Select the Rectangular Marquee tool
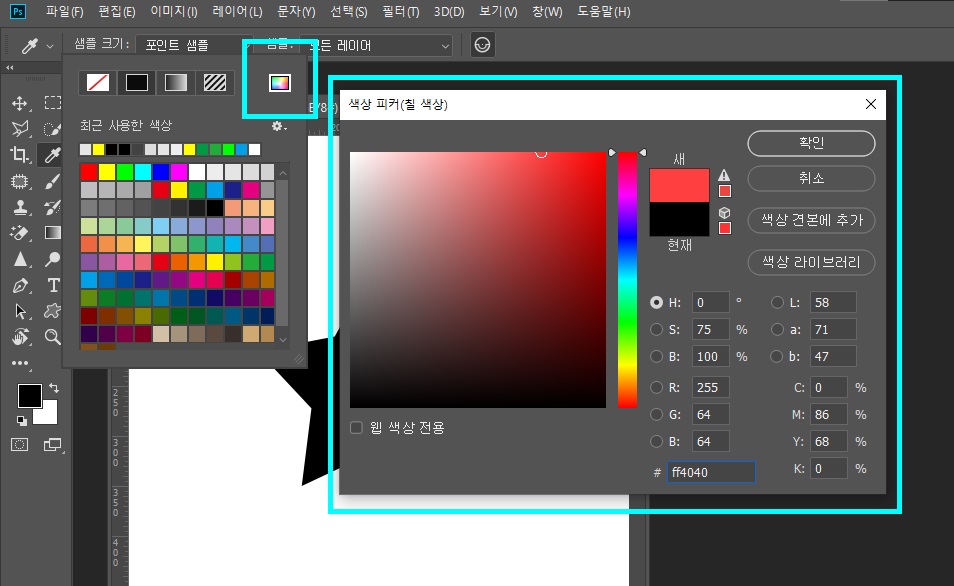 pyautogui.click(x=52, y=103)
